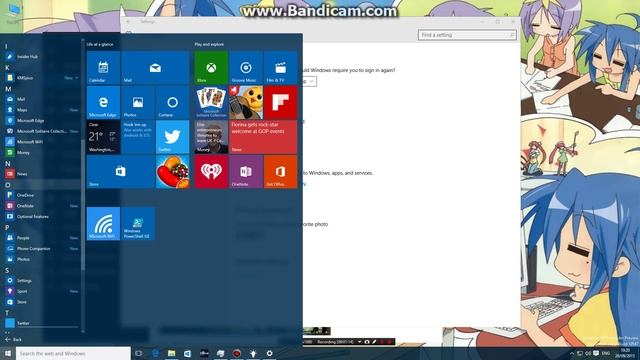Click the Back button in Start menu
This screenshot has height=360, width=640.
click(13, 339)
